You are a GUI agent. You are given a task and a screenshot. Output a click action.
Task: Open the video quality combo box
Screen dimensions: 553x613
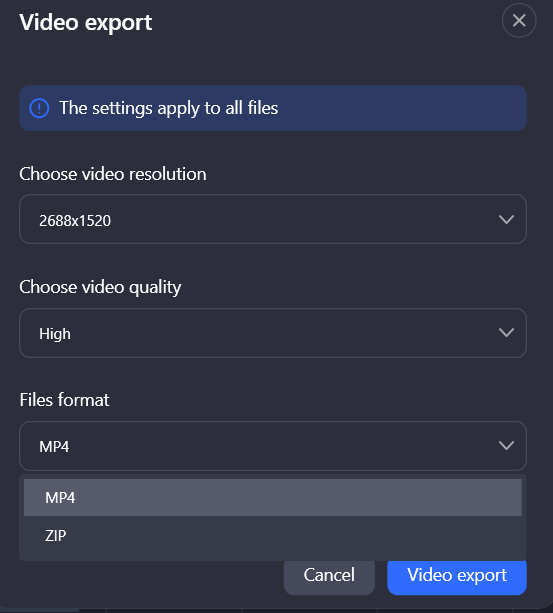click(x=273, y=333)
